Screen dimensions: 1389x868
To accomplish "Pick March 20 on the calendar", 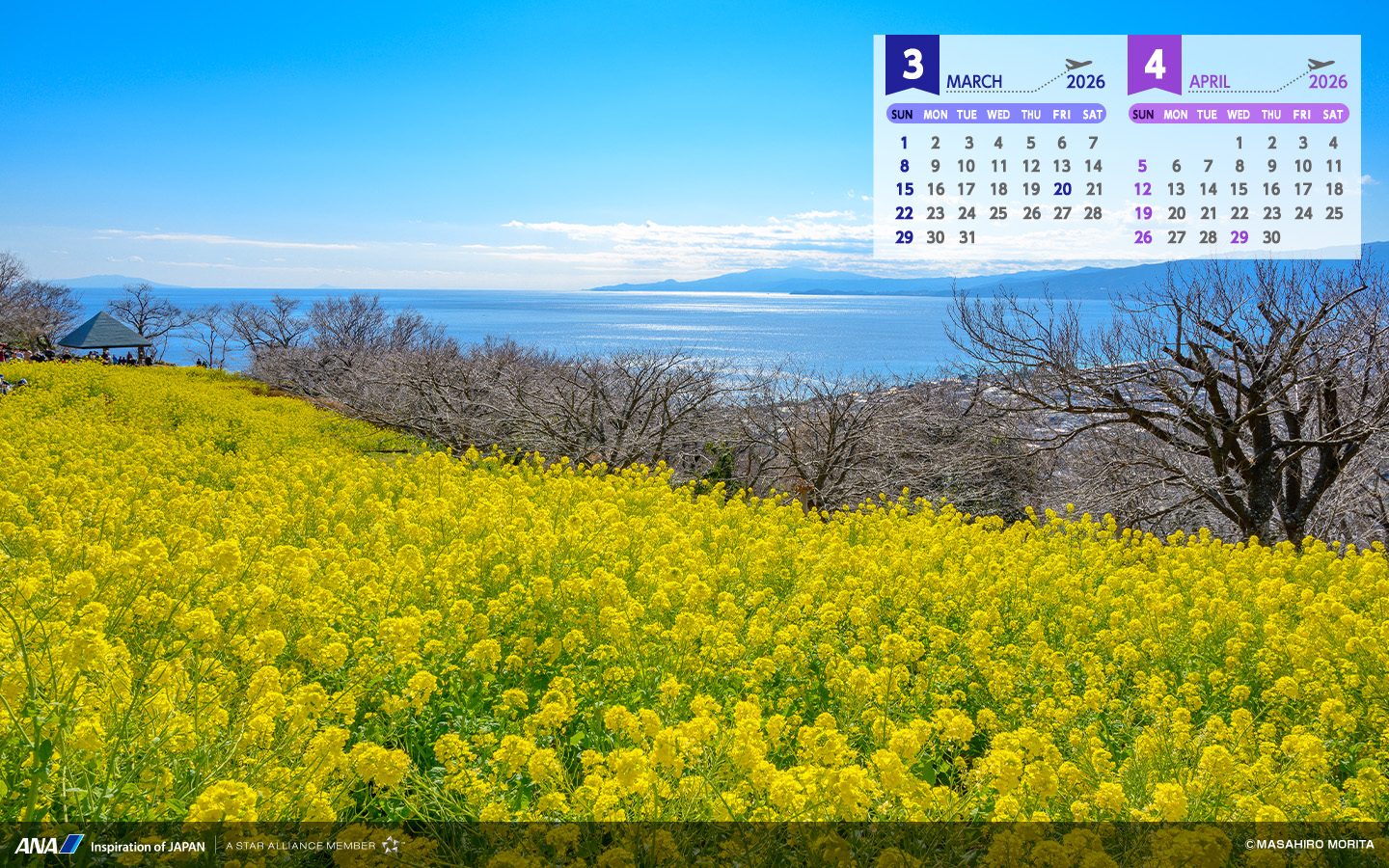I will (x=1062, y=190).
